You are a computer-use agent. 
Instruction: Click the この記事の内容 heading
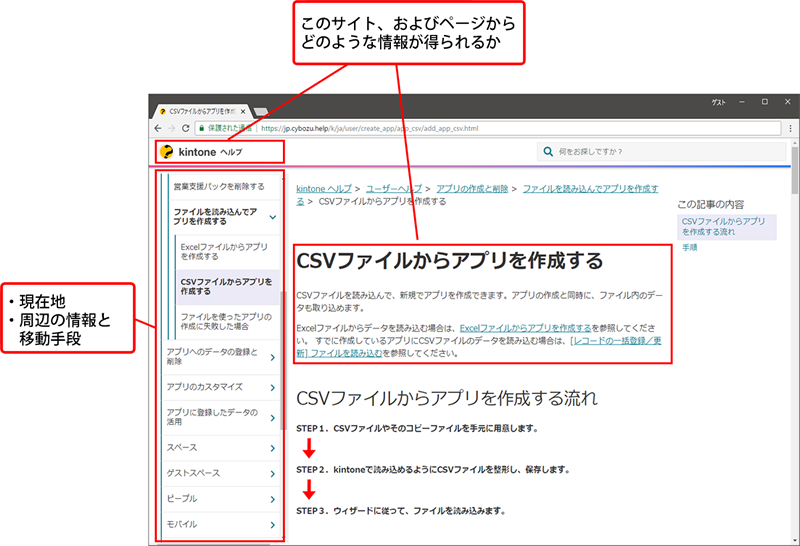click(711, 205)
